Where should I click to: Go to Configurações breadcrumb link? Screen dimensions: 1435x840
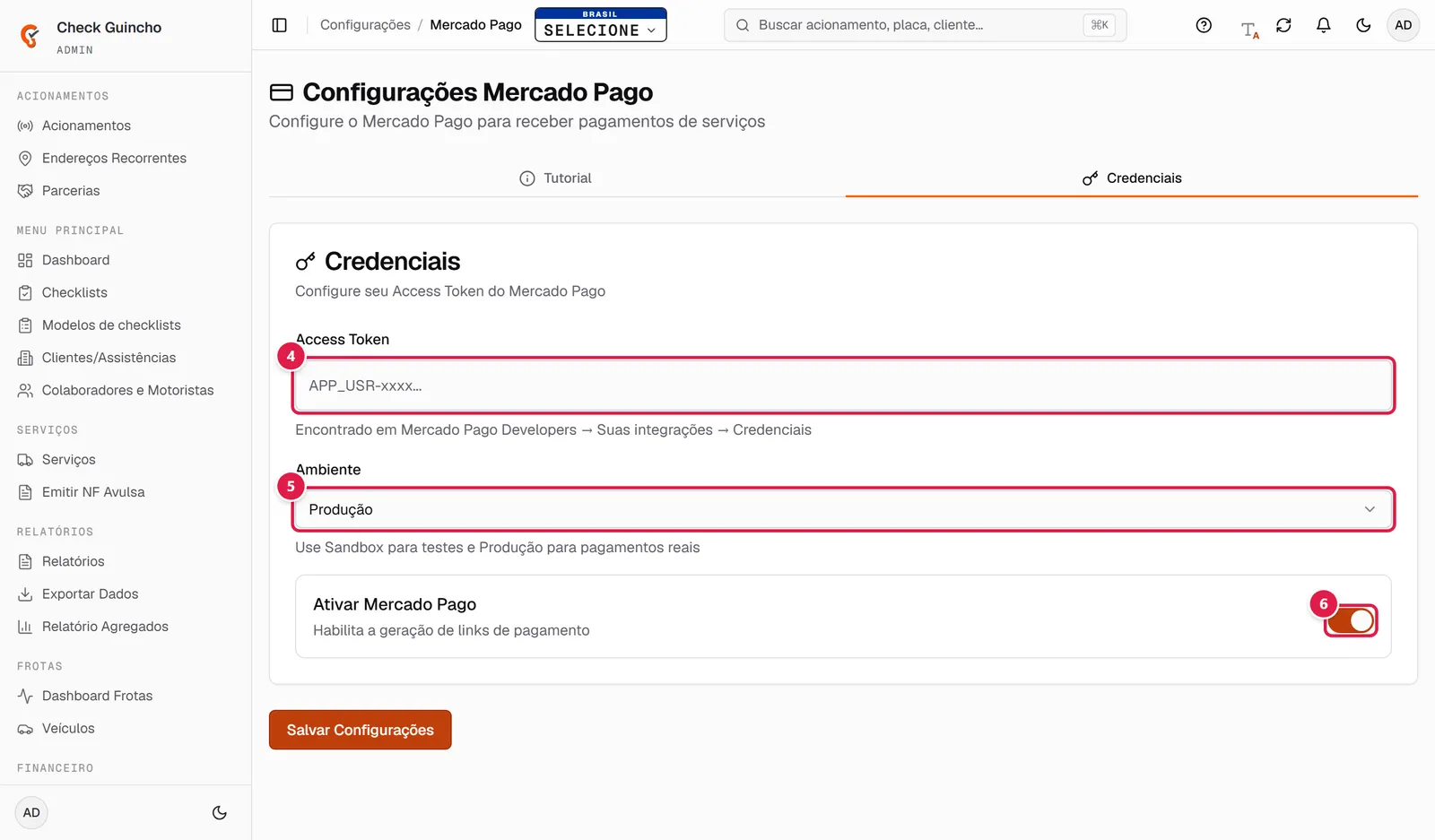coord(365,25)
